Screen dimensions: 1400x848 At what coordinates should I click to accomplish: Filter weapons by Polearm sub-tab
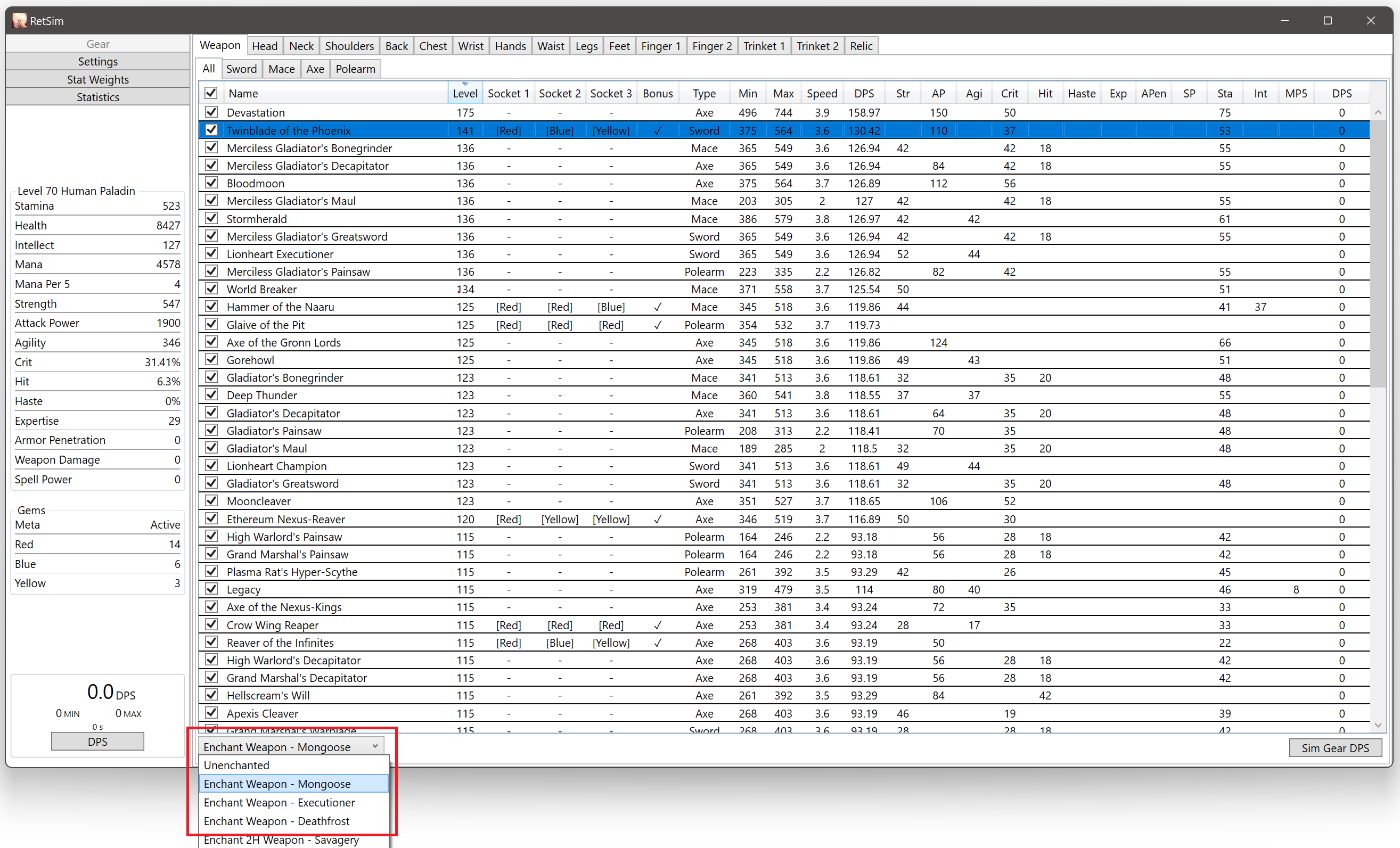355,69
